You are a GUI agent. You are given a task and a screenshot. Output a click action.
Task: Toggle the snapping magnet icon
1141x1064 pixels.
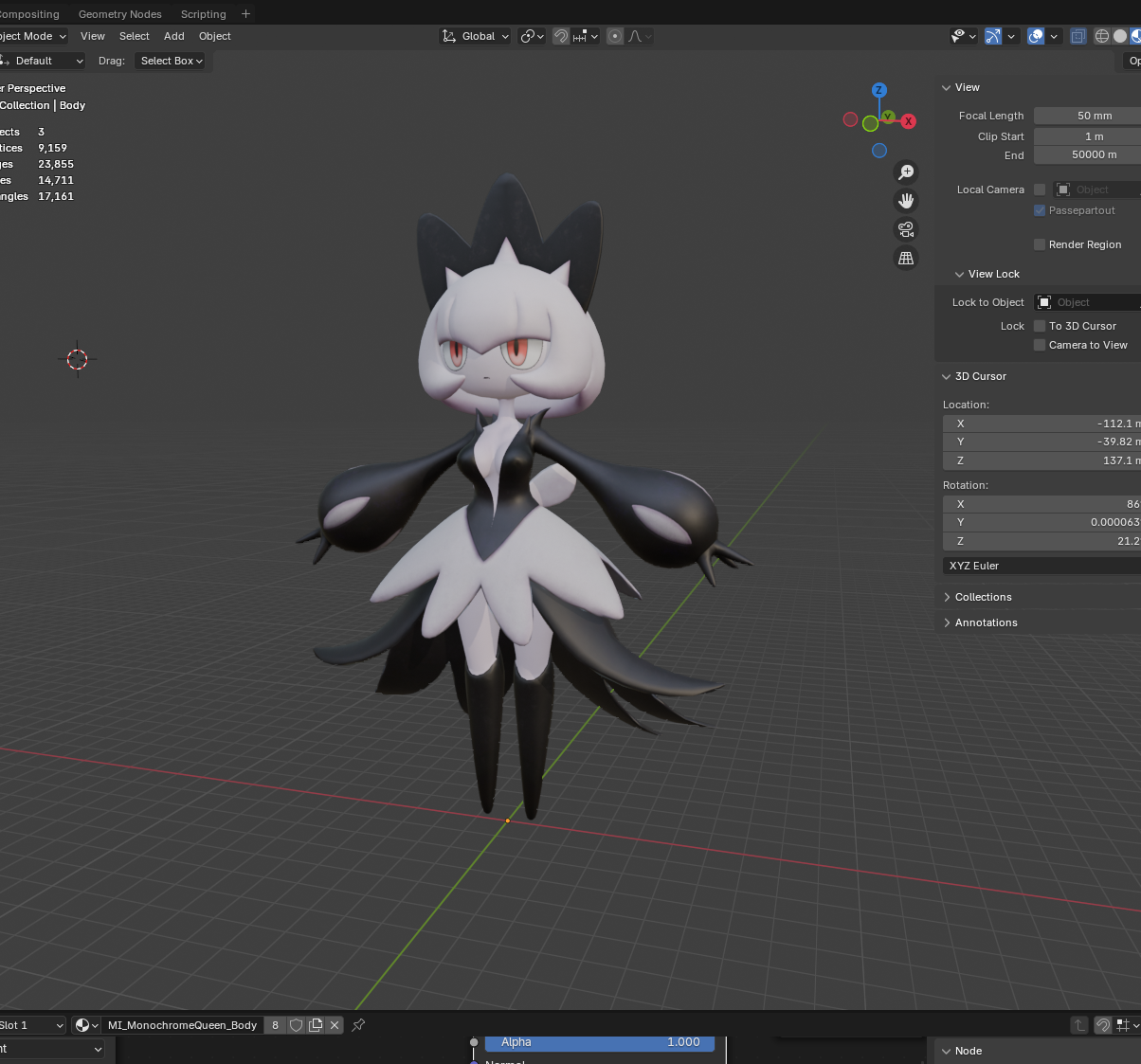561,36
